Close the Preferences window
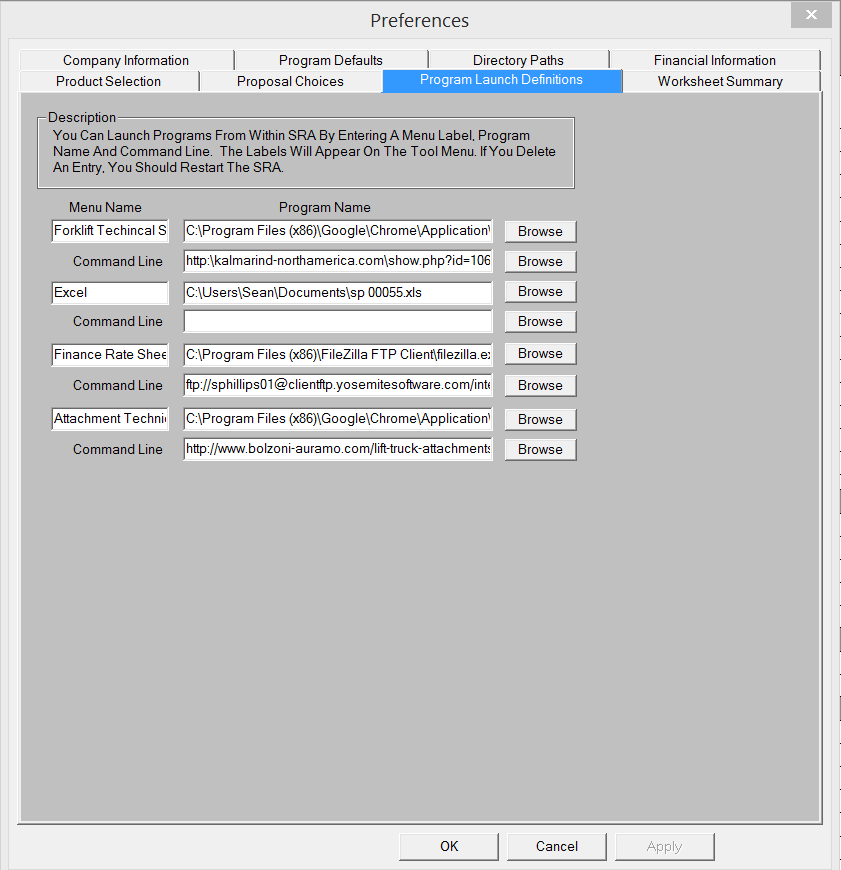 click(x=810, y=15)
